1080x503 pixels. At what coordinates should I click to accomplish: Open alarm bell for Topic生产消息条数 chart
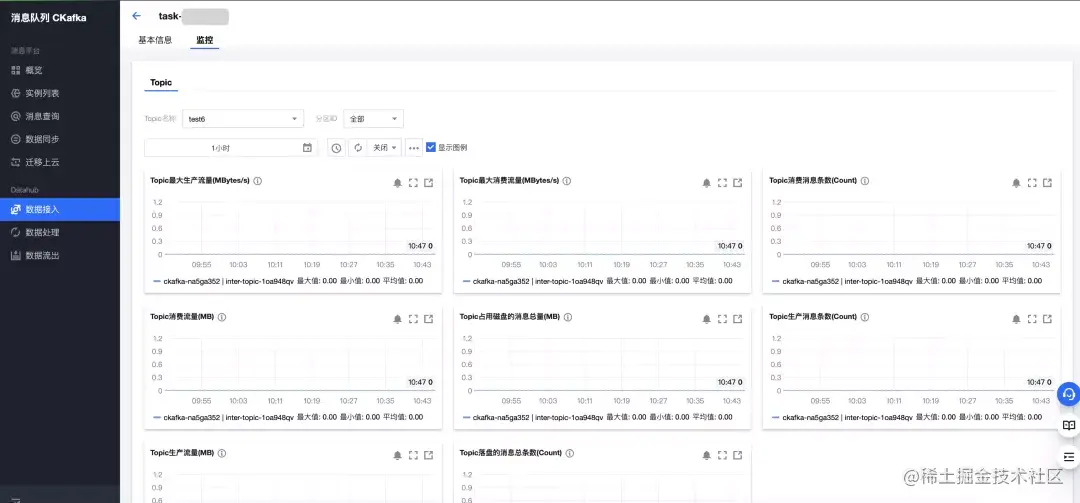[1017, 319]
